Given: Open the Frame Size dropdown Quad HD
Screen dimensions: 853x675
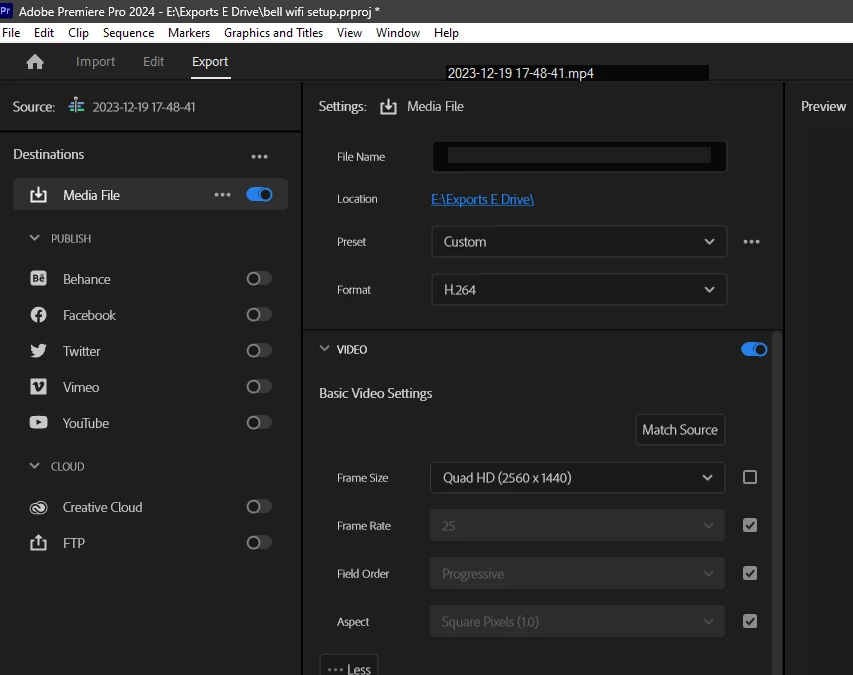Looking at the screenshot, I should click(577, 478).
